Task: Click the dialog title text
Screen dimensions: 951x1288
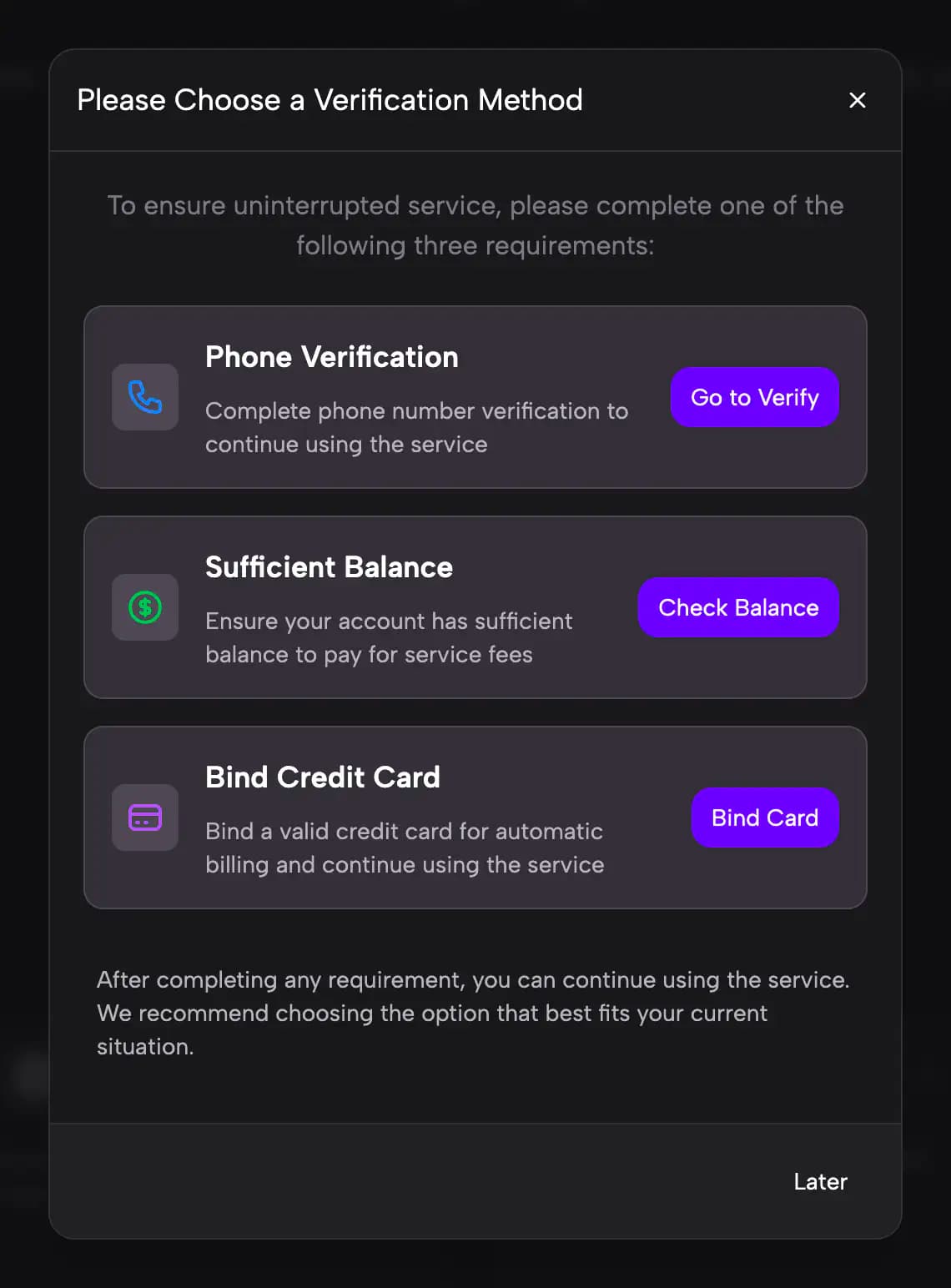Action: coord(330,100)
